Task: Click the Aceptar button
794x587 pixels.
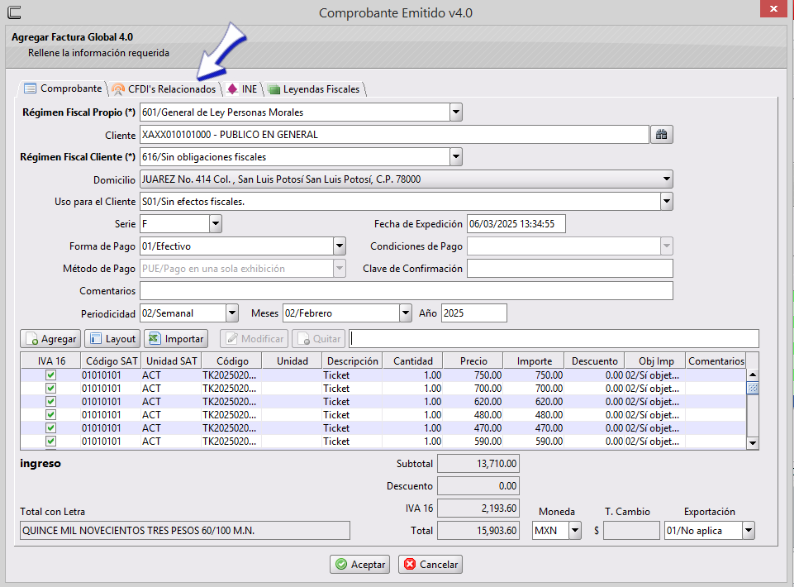Action: [x=360, y=564]
